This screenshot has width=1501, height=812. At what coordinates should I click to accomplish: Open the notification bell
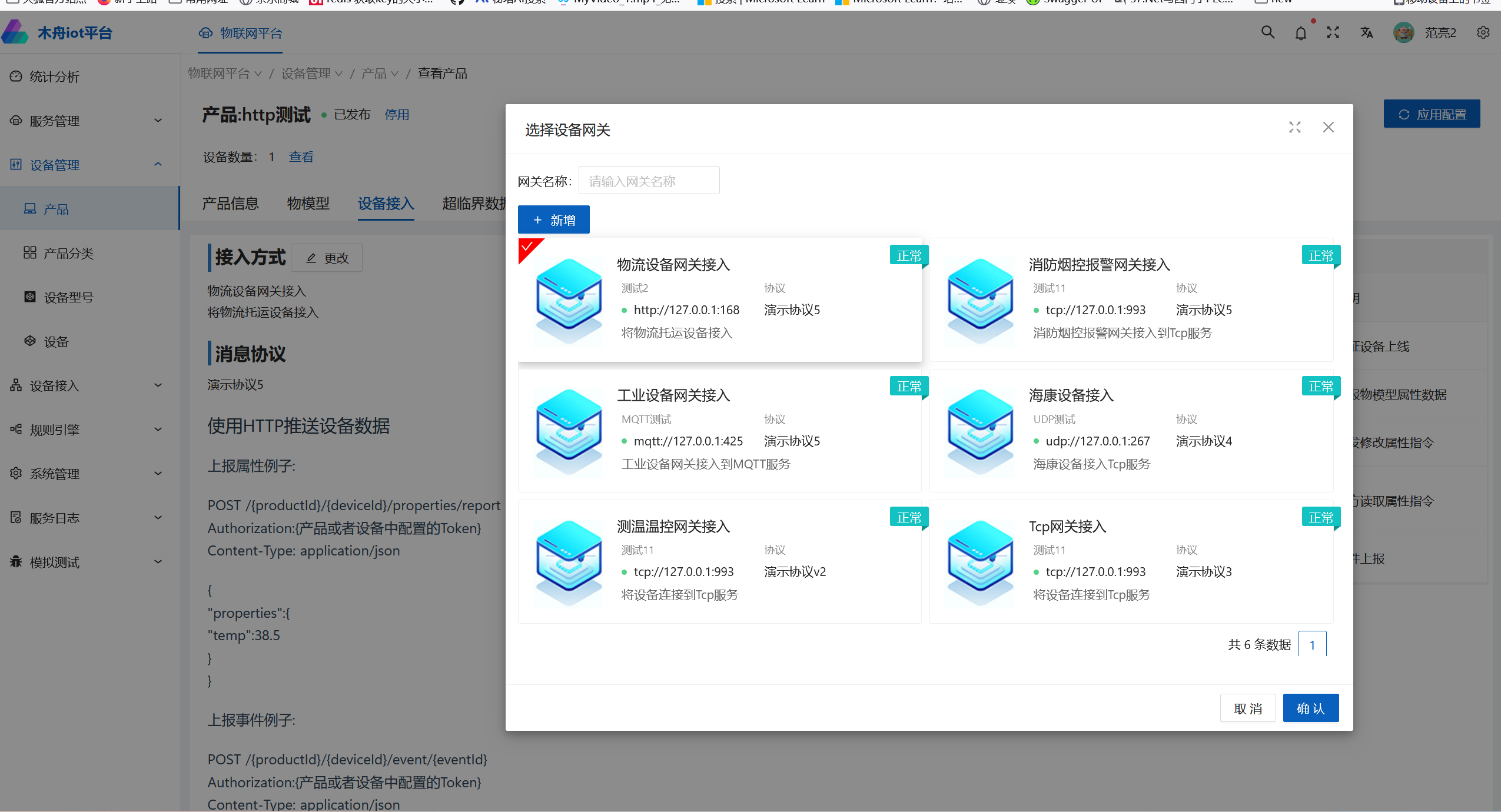coord(1300,34)
